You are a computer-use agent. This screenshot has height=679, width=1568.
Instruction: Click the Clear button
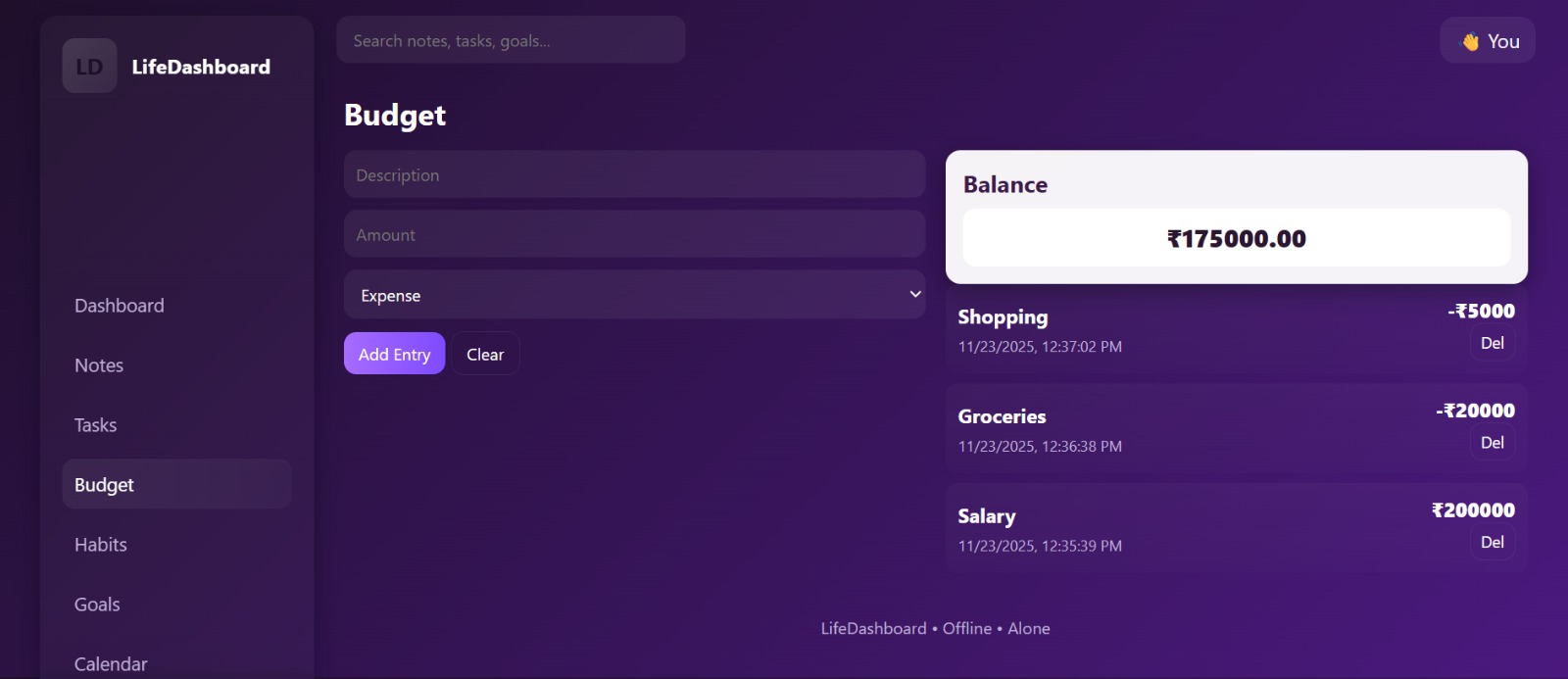[485, 354]
